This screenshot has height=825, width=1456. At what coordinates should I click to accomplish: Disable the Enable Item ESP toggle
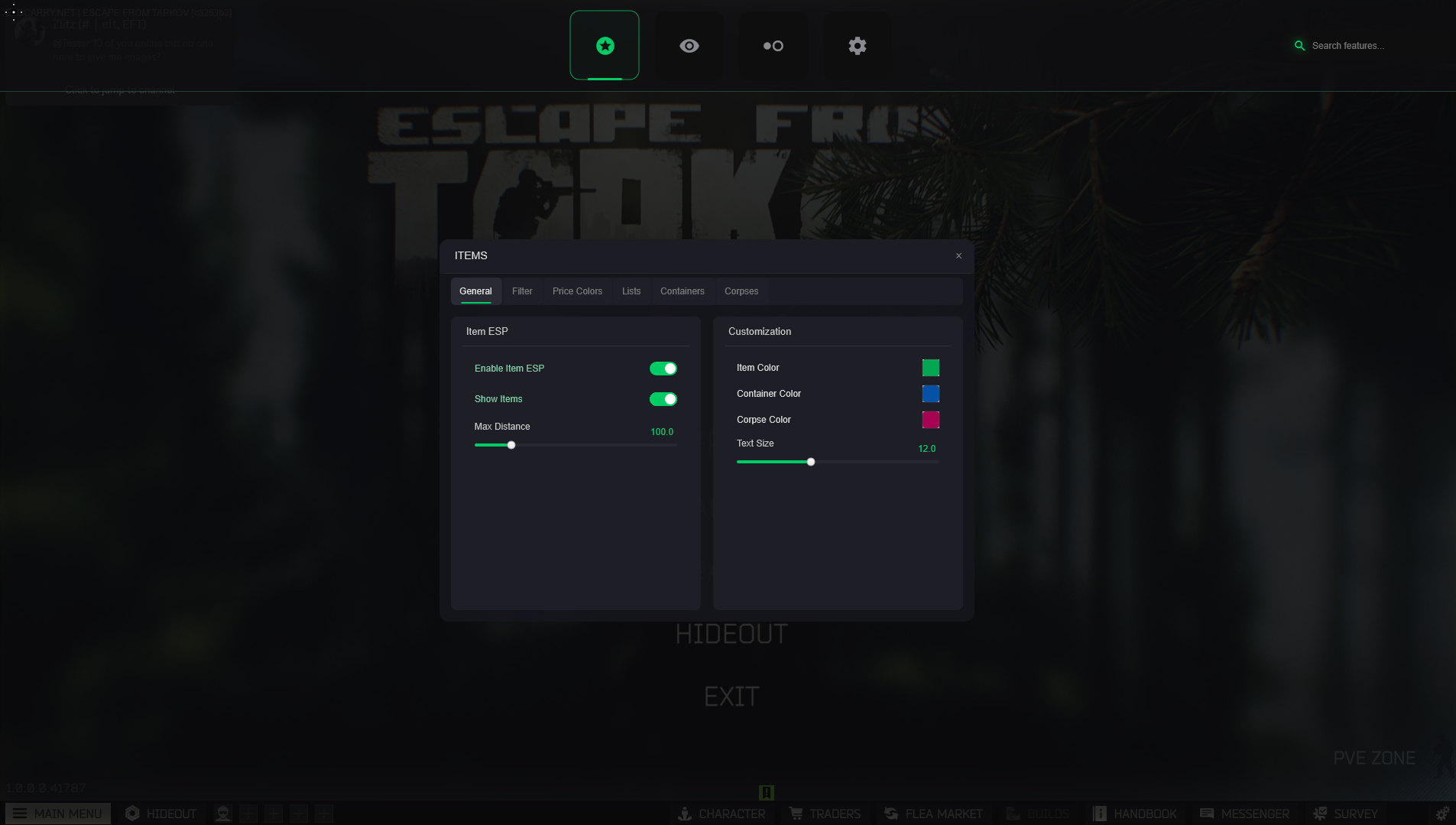coord(663,369)
